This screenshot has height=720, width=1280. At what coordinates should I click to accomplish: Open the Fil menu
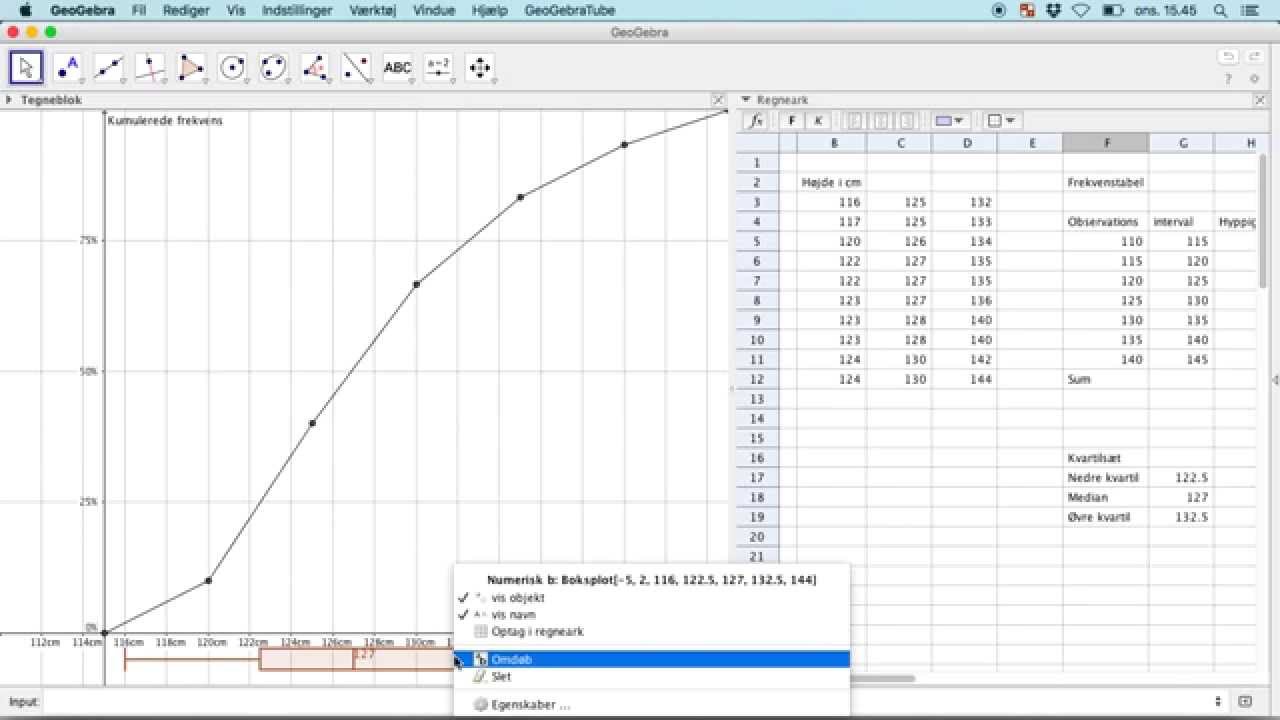pos(139,10)
